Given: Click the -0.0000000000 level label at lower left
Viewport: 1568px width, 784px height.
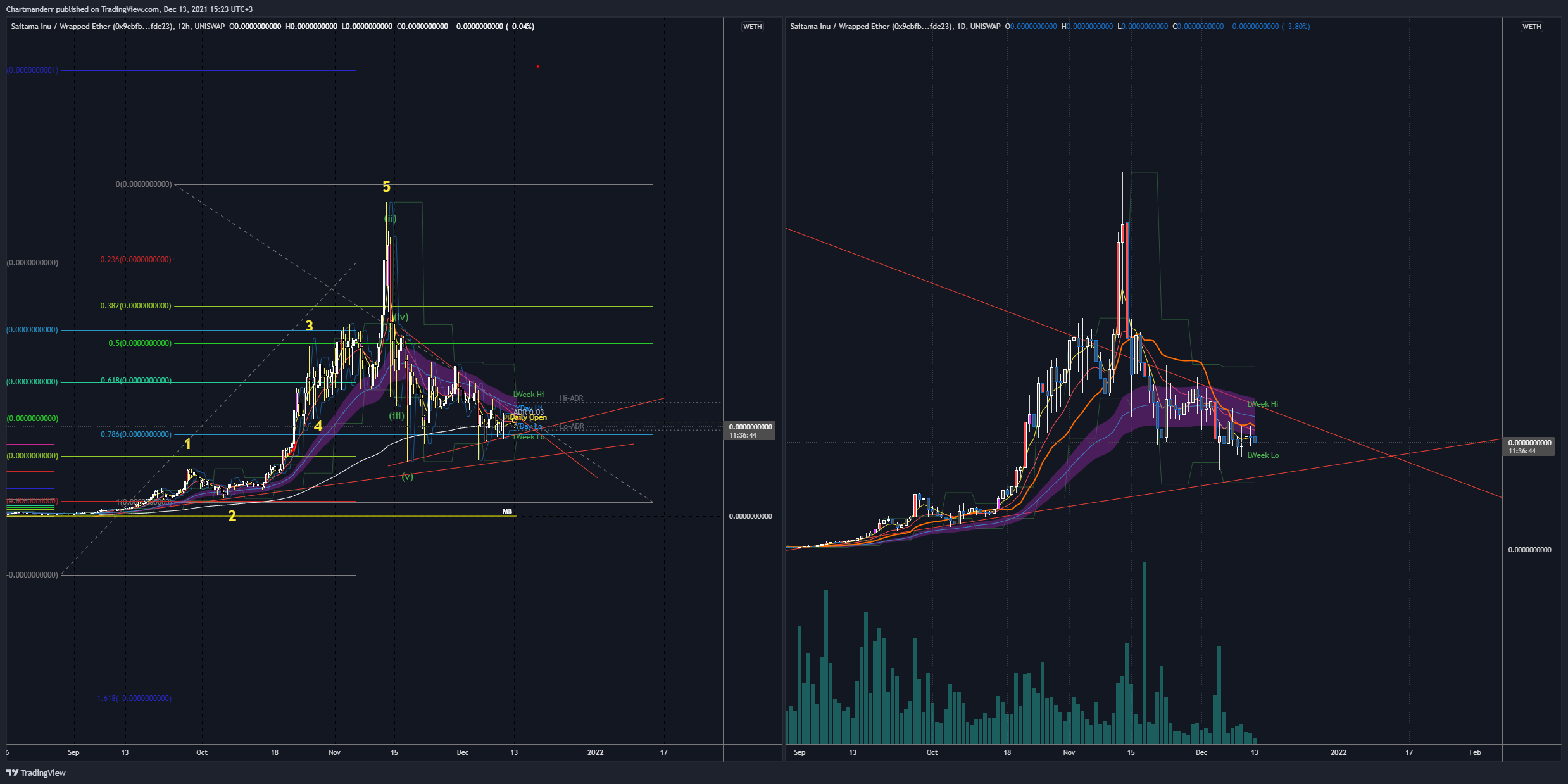Looking at the screenshot, I should tap(32, 575).
